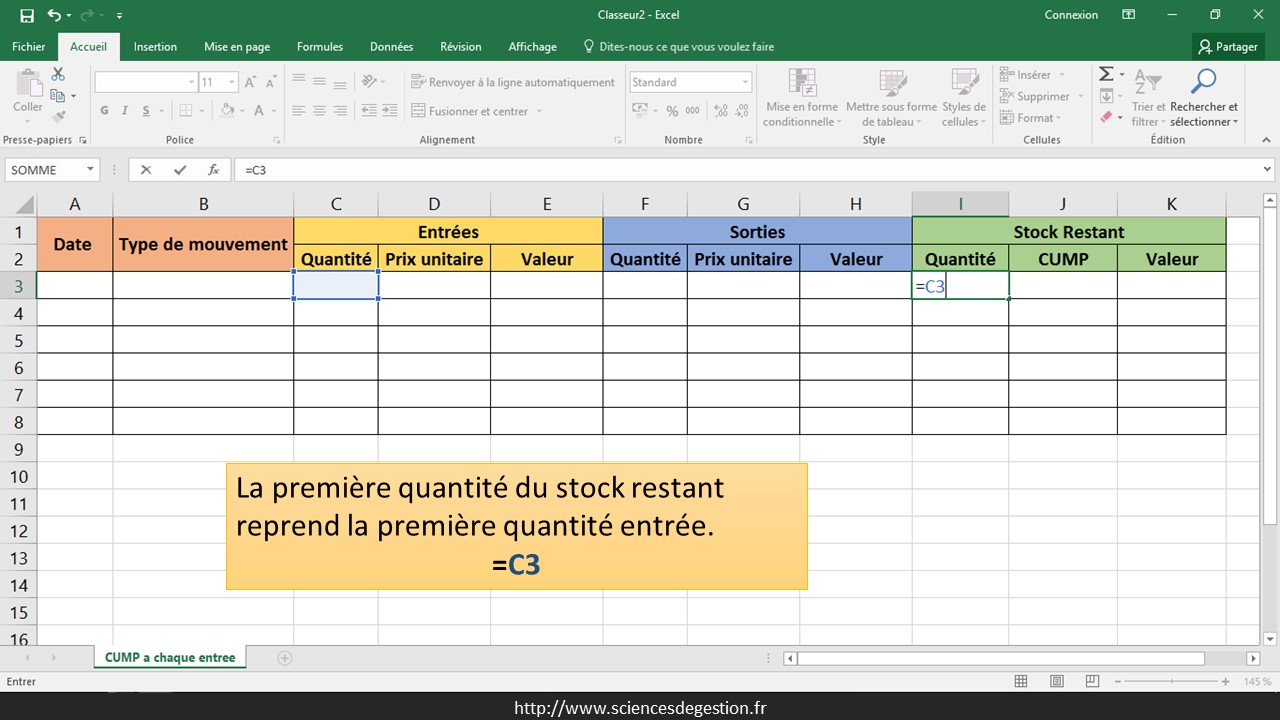Open the Standard number format dropdown
This screenshot has width=1280, height=720.
coord(745,82)
